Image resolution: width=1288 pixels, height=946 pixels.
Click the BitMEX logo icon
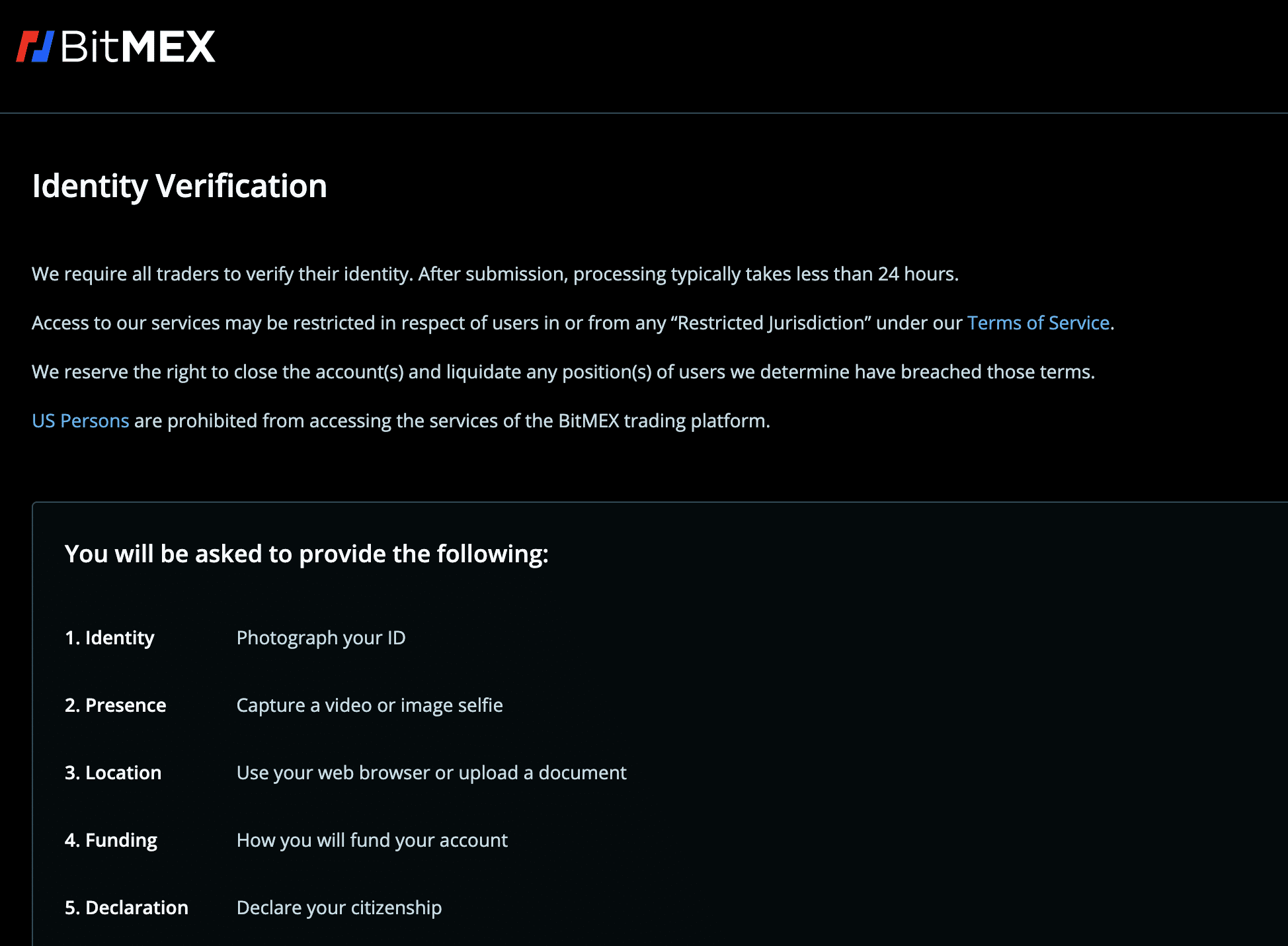tap(35, 47)
